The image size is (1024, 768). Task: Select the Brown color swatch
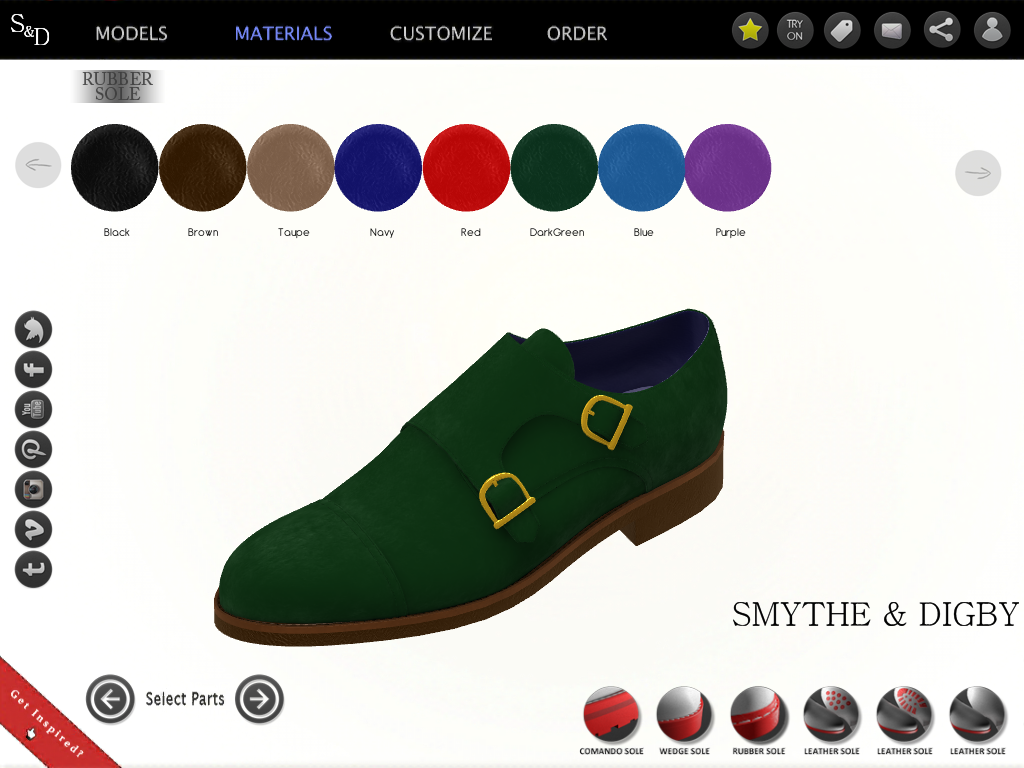pos(202,168)
